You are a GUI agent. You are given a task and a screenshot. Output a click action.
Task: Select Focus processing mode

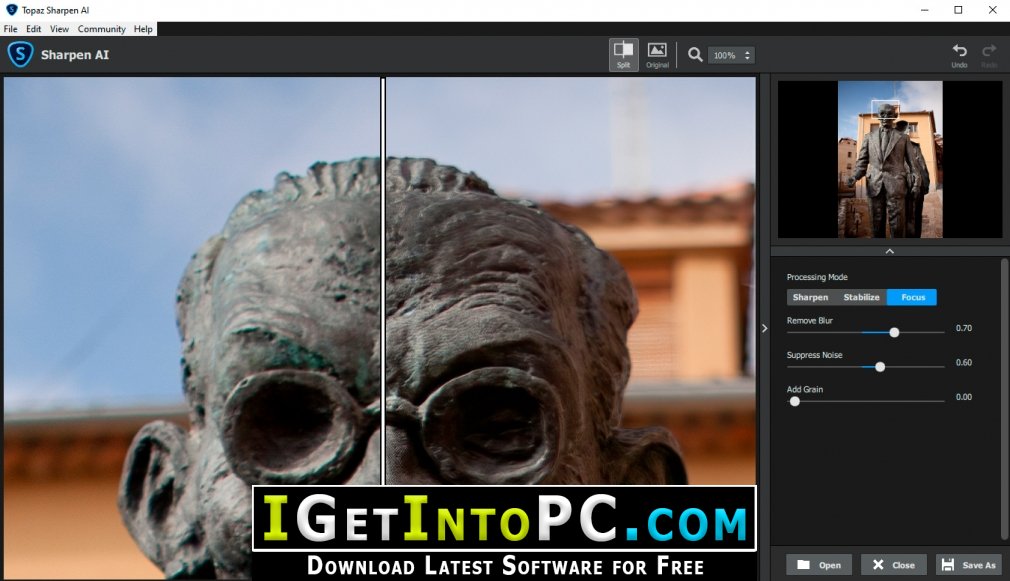[912, 297]
